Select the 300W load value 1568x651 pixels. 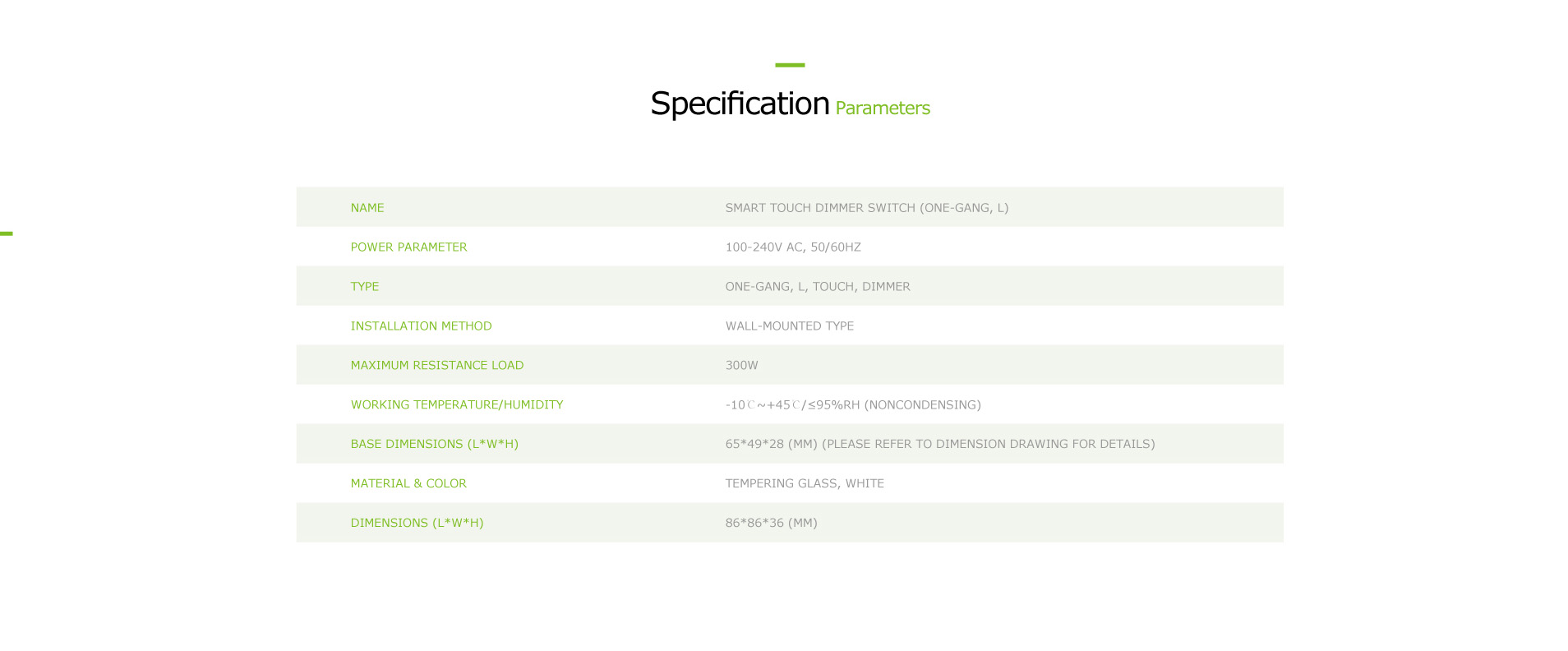(x=742, y=366)
